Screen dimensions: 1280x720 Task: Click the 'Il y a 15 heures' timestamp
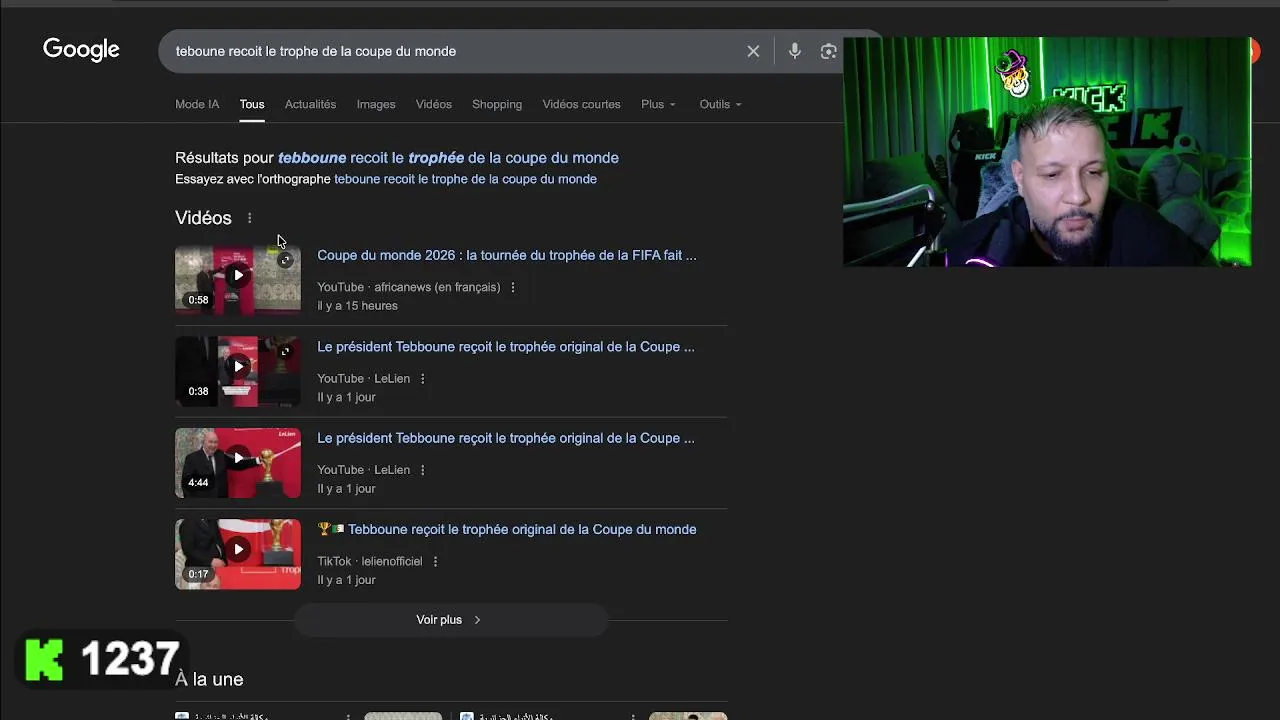(x=357, y=306)
